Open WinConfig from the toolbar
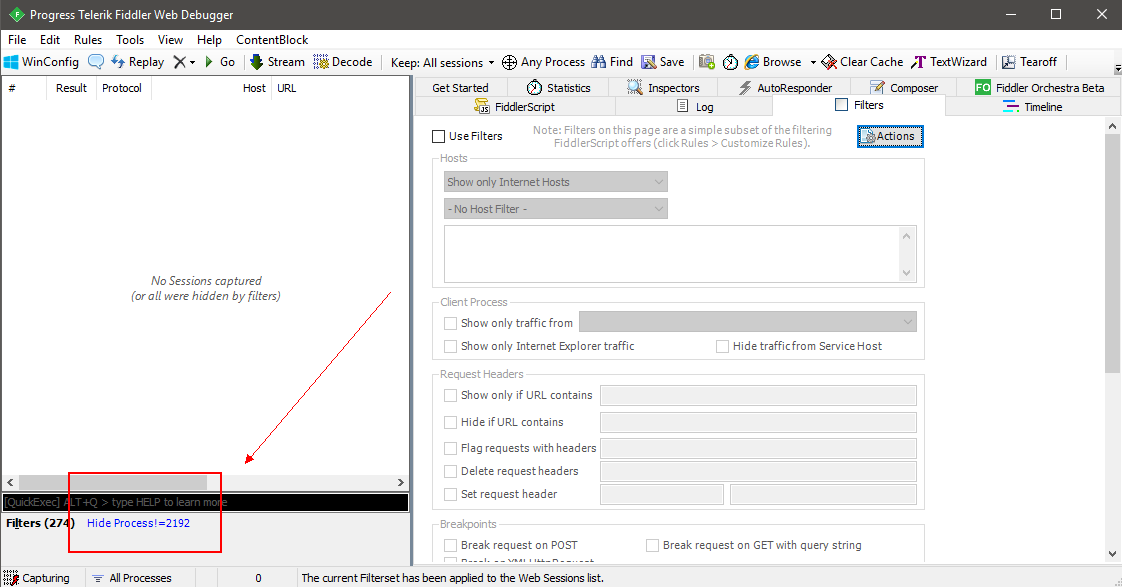 click(42, 62)
